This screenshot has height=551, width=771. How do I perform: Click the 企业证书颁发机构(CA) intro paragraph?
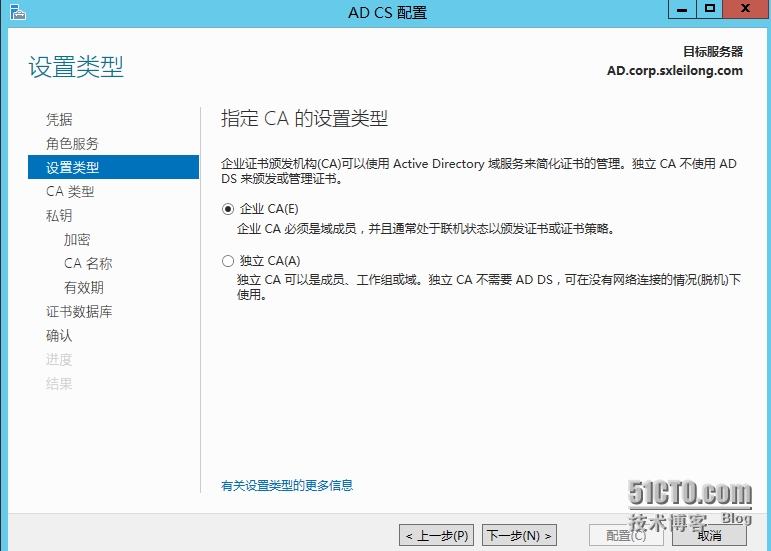pyautogui.click(x=479, y=171)
